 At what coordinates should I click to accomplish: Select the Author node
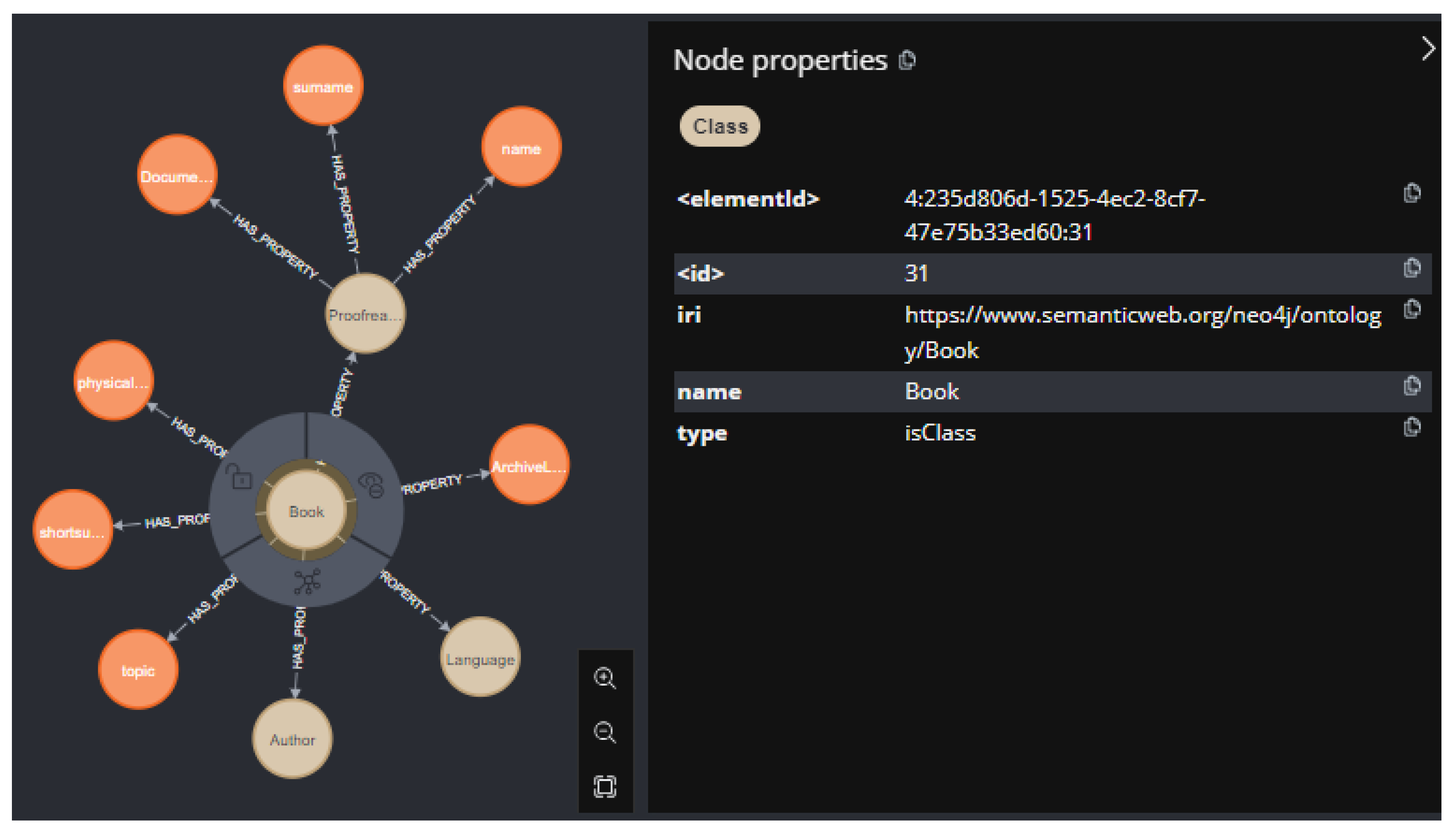coord(292,739)
